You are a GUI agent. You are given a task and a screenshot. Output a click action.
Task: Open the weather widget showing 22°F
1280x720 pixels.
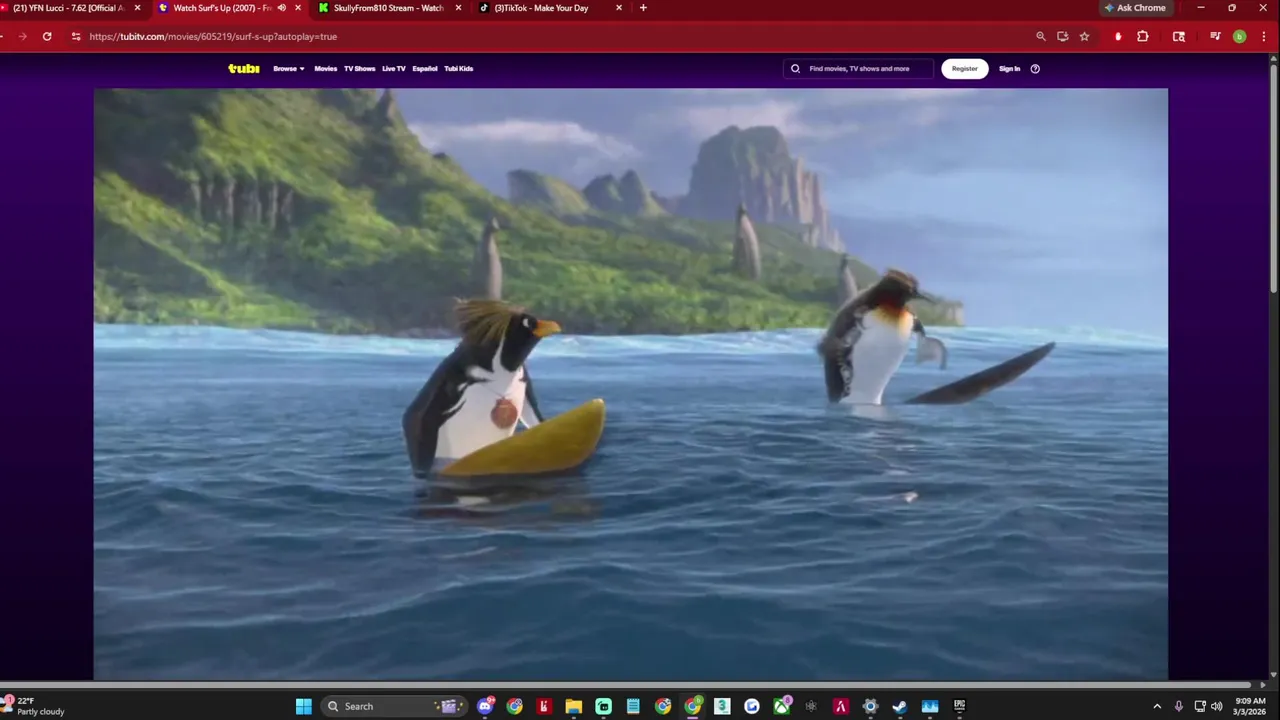click(x=34, y=706)
